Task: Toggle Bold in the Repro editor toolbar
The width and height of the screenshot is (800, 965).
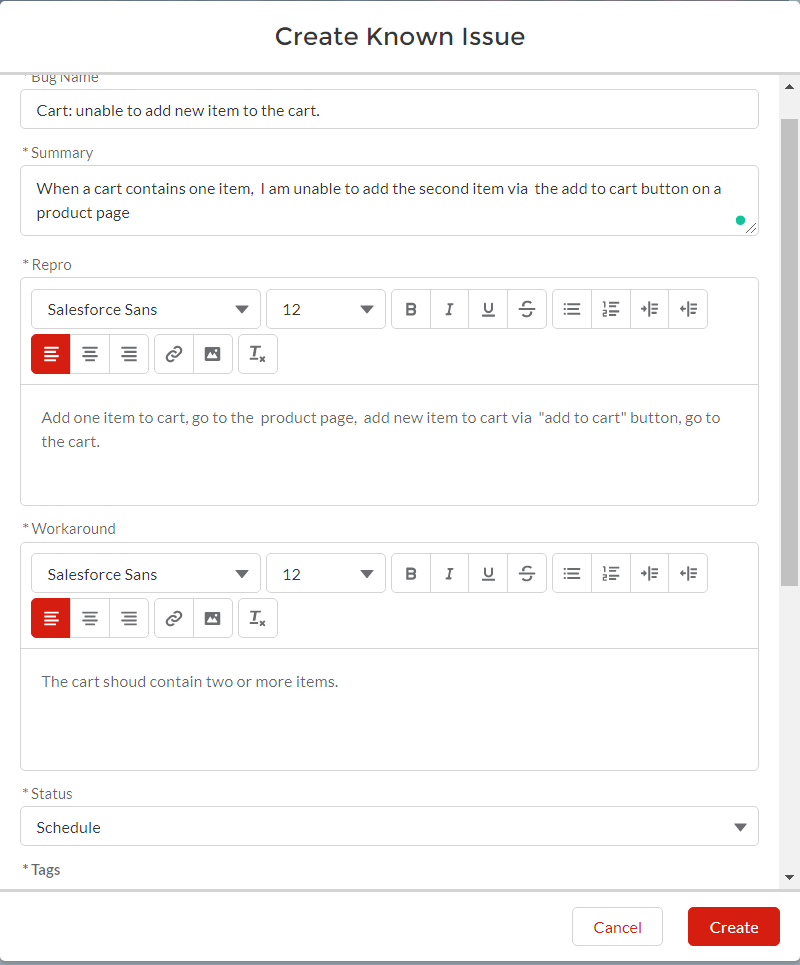Action: [x=411, y=309]
